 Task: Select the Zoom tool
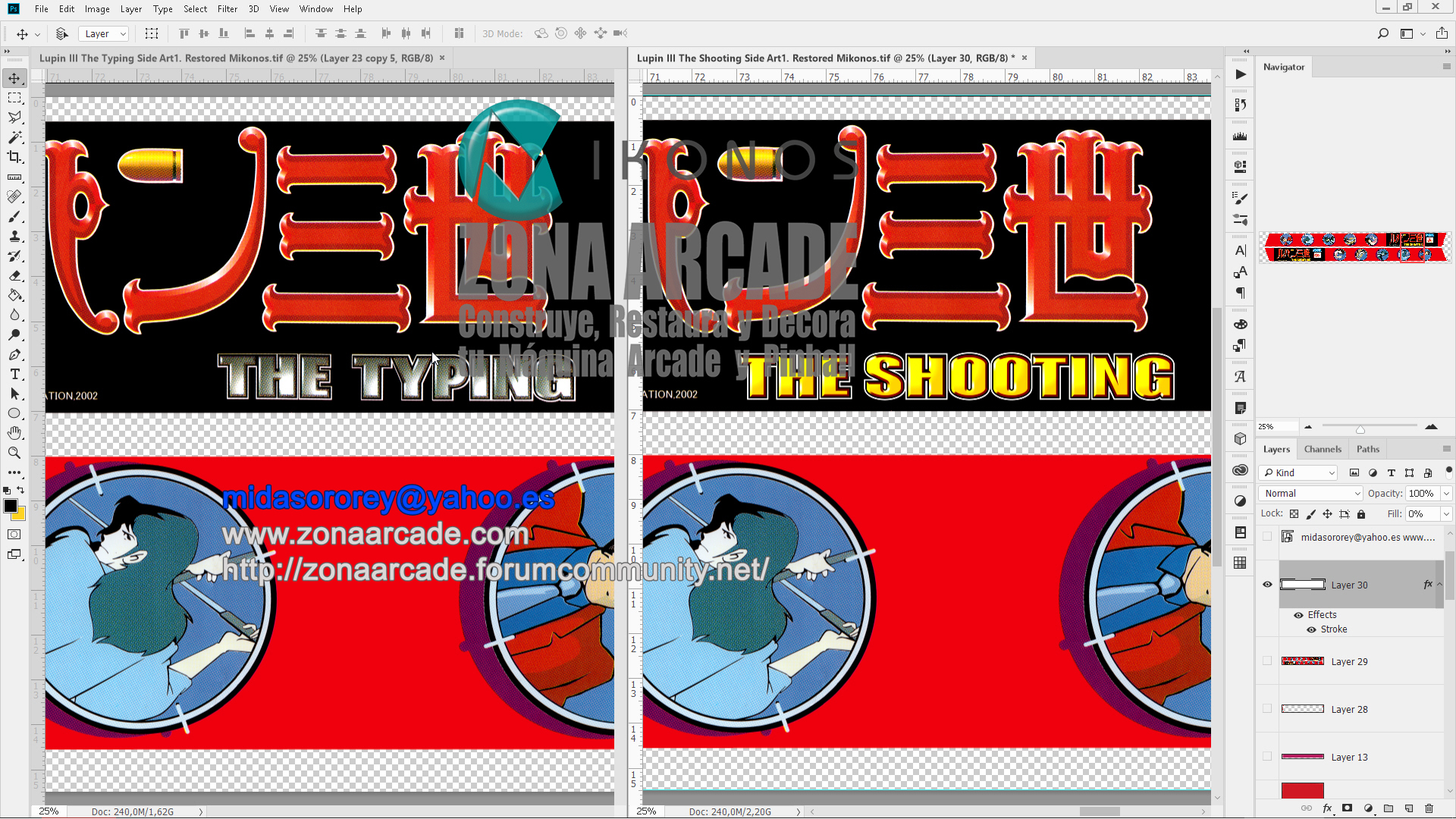point(14,453)
